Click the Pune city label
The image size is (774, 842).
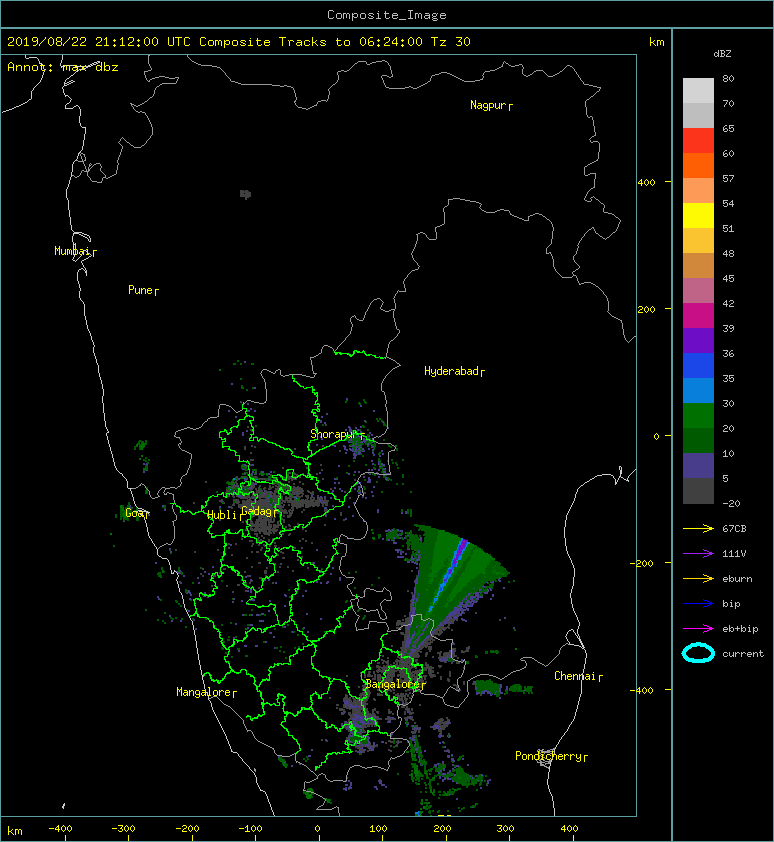coord(140,290)
